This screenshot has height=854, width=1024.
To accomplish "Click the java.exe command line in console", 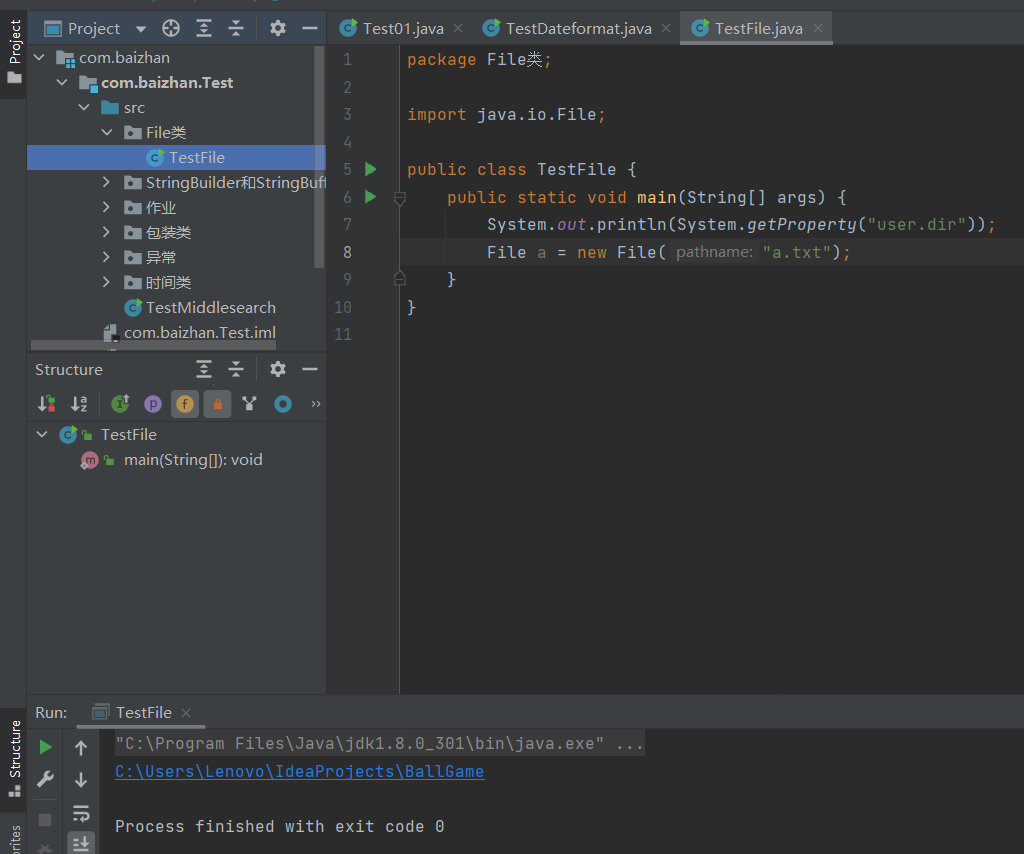I will point(379,744).
